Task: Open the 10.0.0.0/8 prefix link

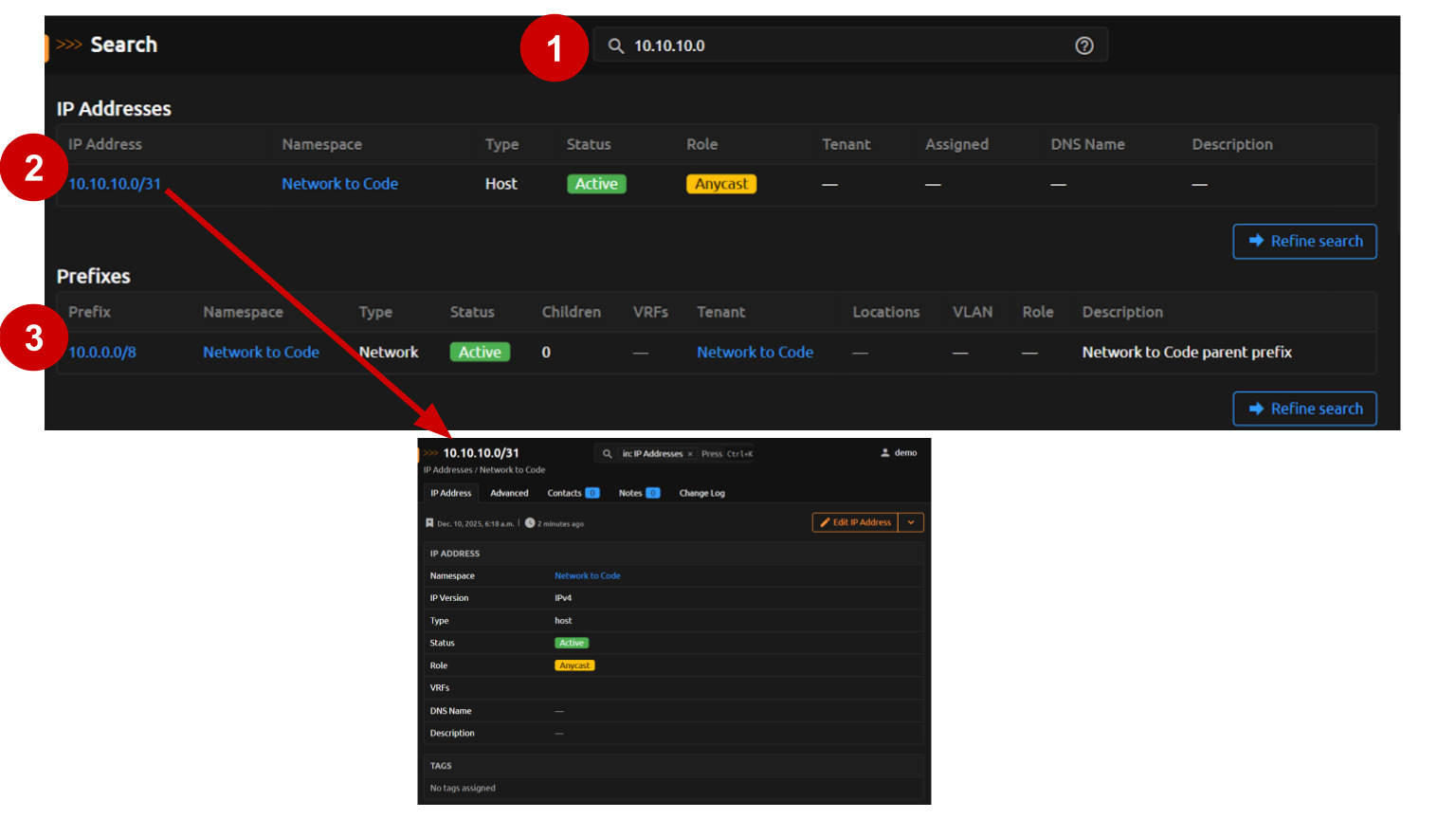Action: click(102, 352)
